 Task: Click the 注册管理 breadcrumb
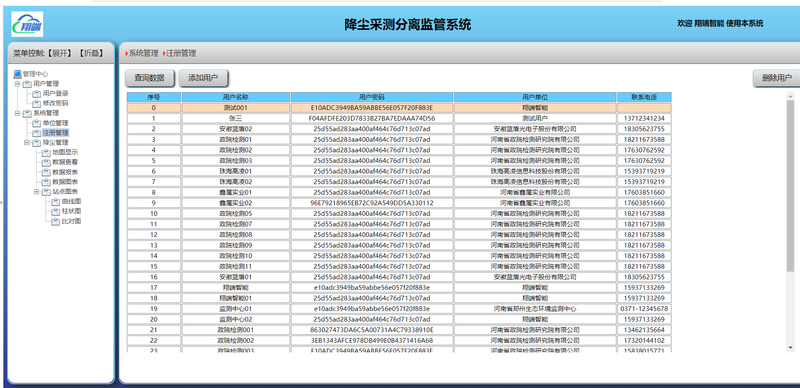[x=181, y=53]
